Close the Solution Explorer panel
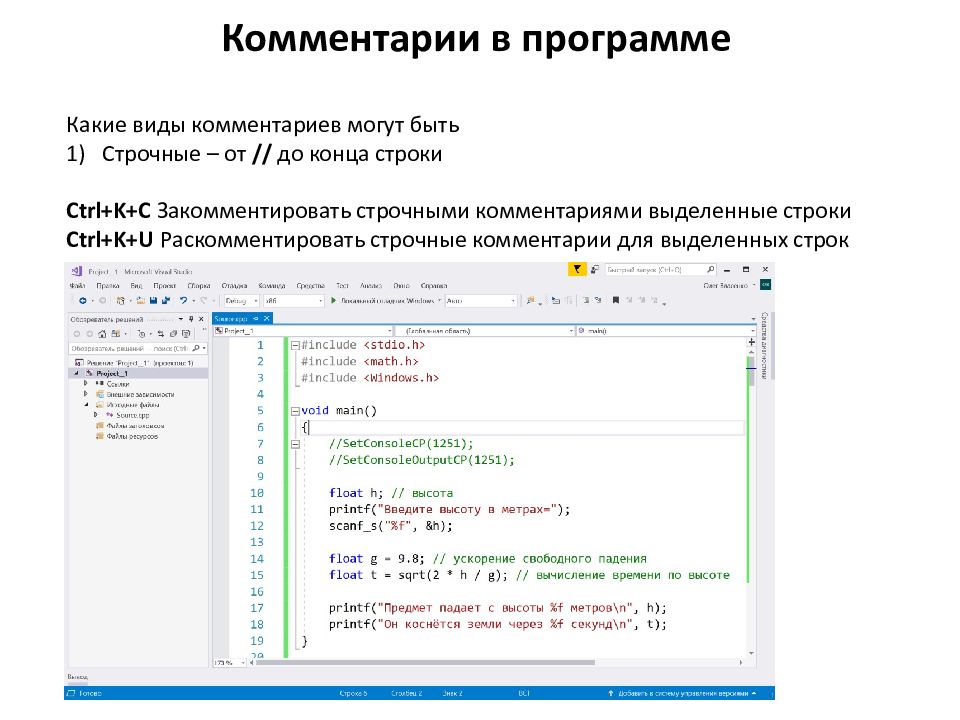Viewport: 960px width, 720px height. [201, 319]
